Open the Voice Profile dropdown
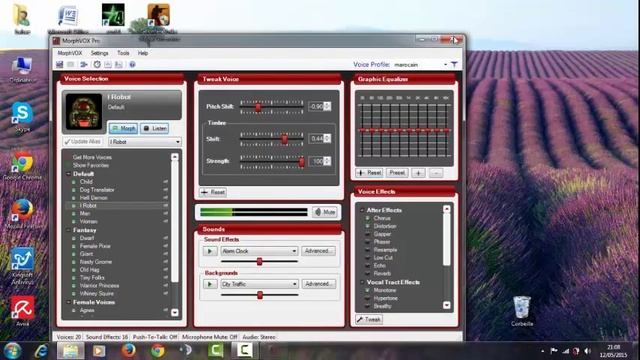 point(445,64)
